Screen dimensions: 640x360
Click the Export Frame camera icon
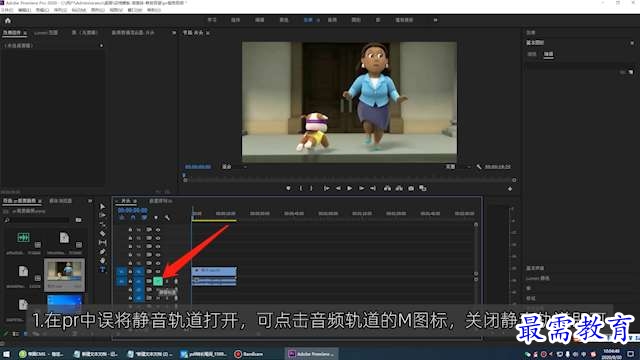point(411,188)
